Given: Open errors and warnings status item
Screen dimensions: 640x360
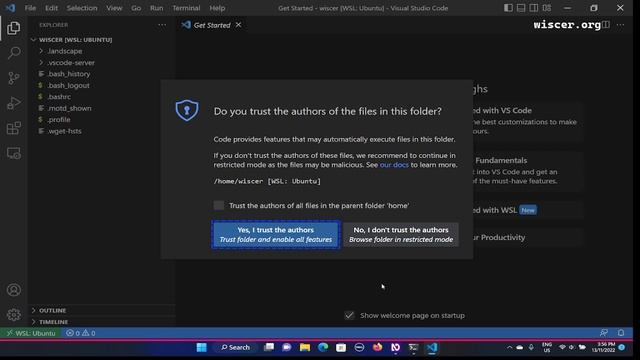Looking at the screenshot, I should pos(81,333).
